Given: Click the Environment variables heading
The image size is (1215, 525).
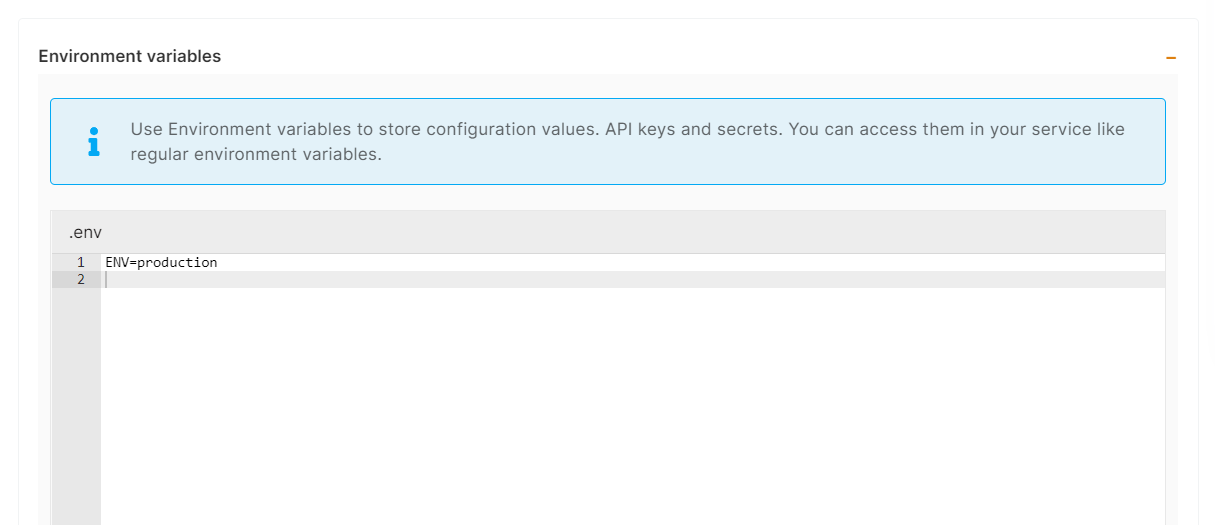Looking at the screenshot, I should (129, 57).
